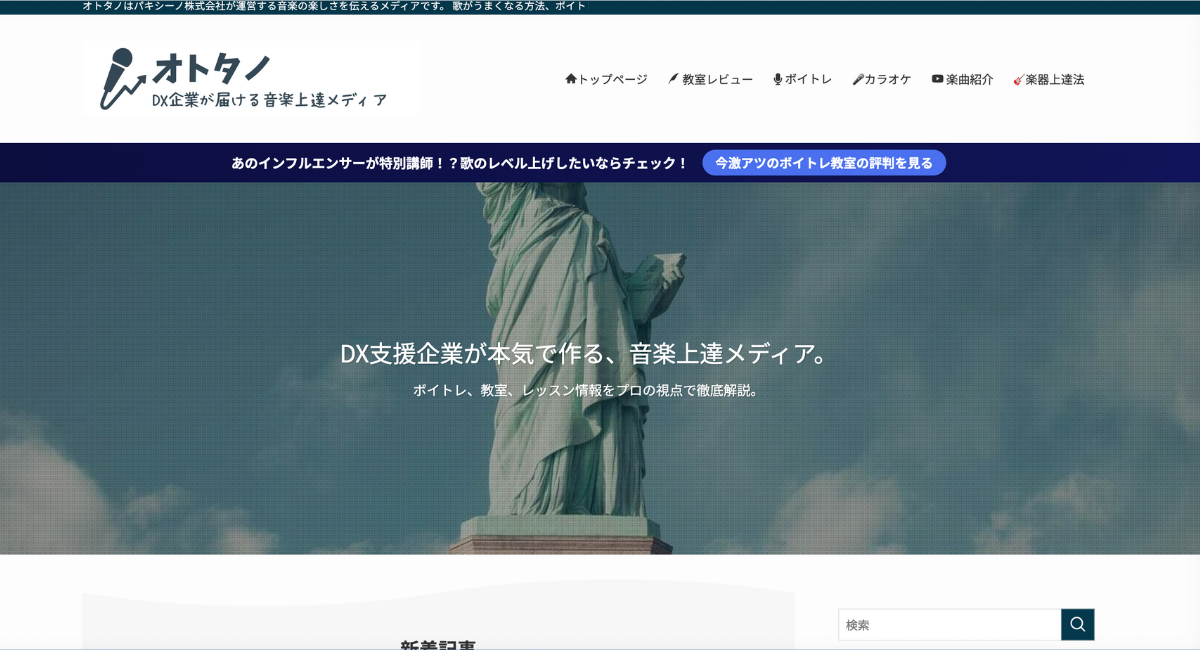The width and height of the screenshot is (1200, 650).
Task: Click the あのインフルエンサーが特別講師 announcement text
Action: coord(459,163)
